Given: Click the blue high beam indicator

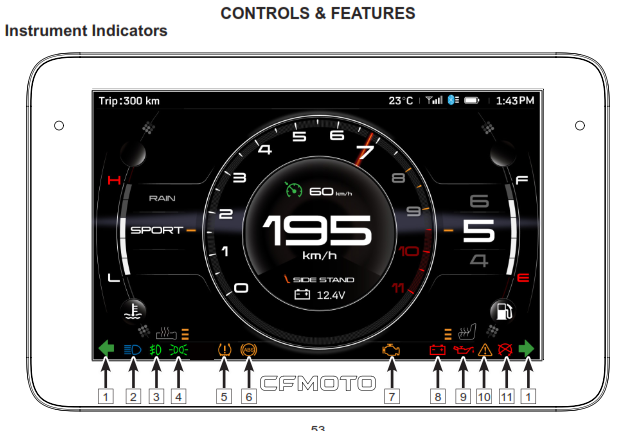Looking at the screenshot, I should click(x=132, y=350).
